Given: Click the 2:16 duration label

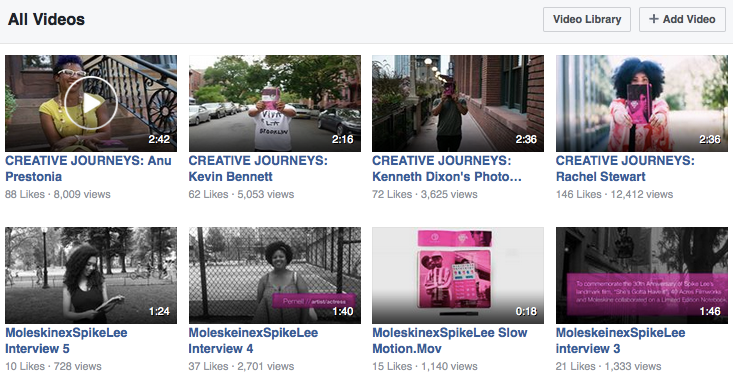Looking at the screenshot, I should point(342,139).
